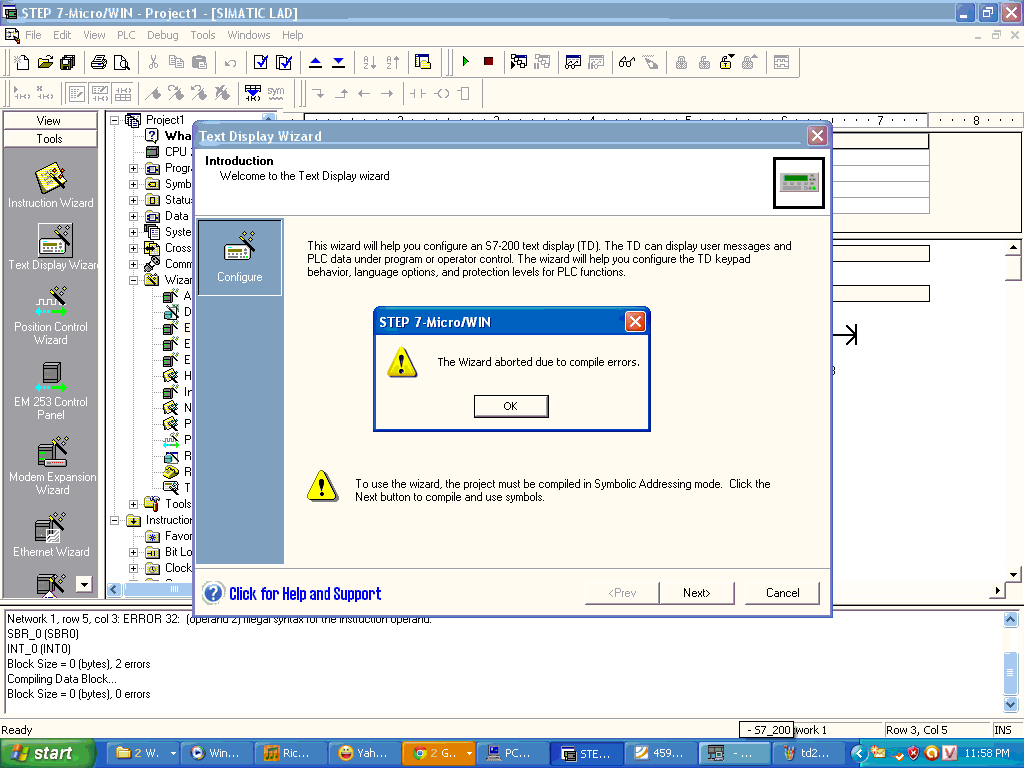
Task: Click the View bar at top of the sidebar
Action: 50,121
